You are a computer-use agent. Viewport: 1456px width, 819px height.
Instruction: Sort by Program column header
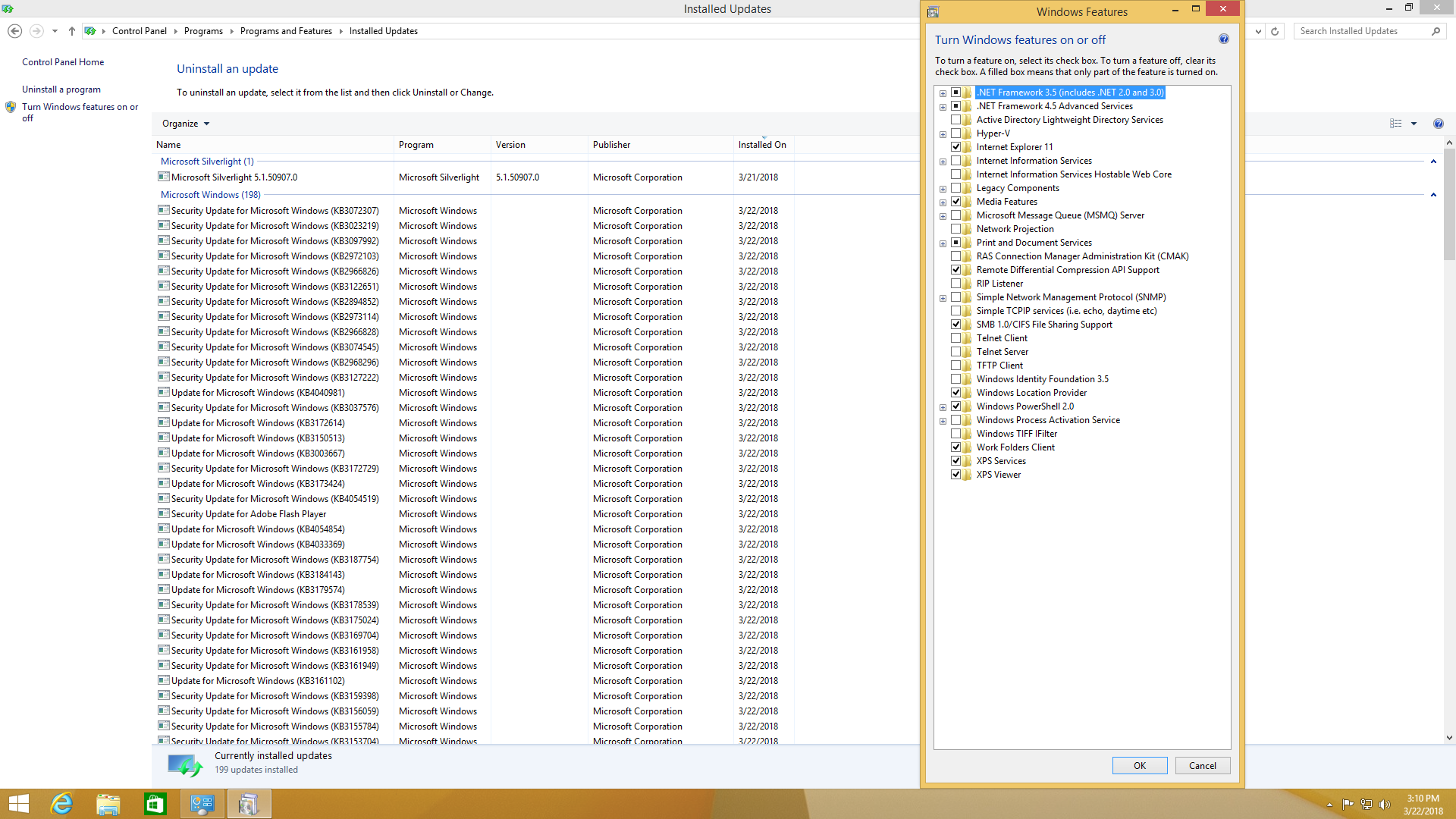[x=442, y=145]
